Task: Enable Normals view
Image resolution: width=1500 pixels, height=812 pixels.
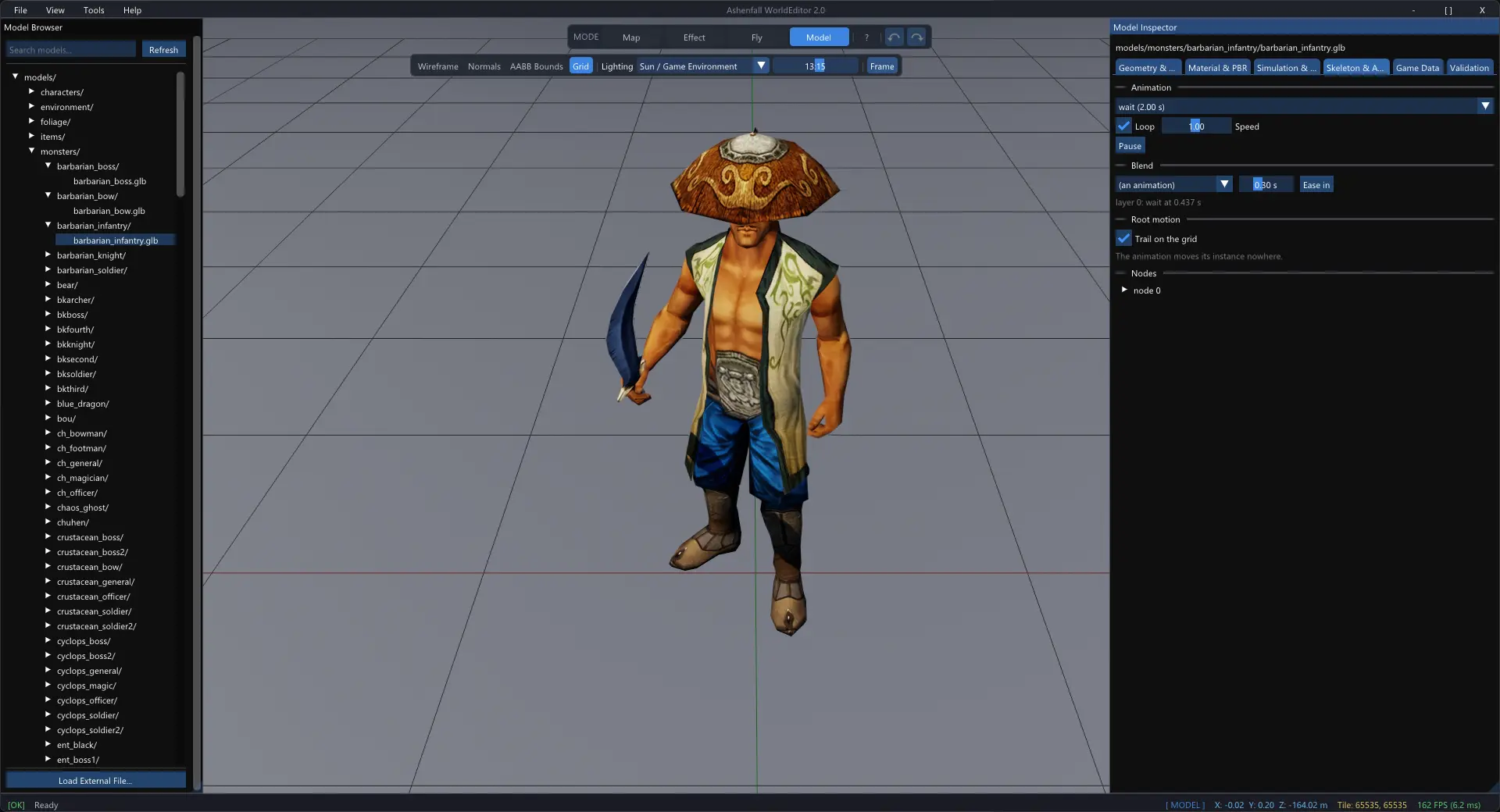Action: pyautogui.click(x=484, y=66)
